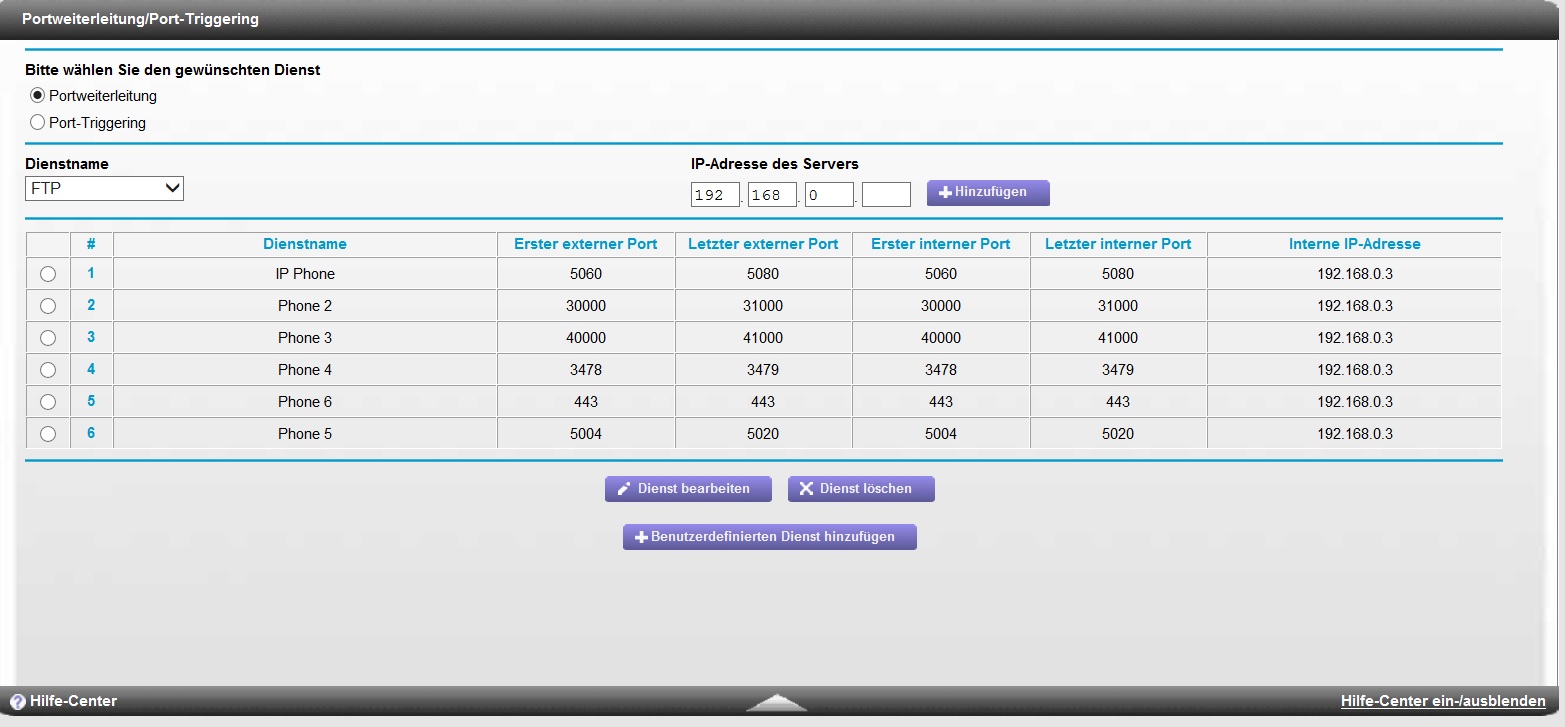Click the Hilfe-Center ein-/ausblenden link

[x=1443, y=702]
